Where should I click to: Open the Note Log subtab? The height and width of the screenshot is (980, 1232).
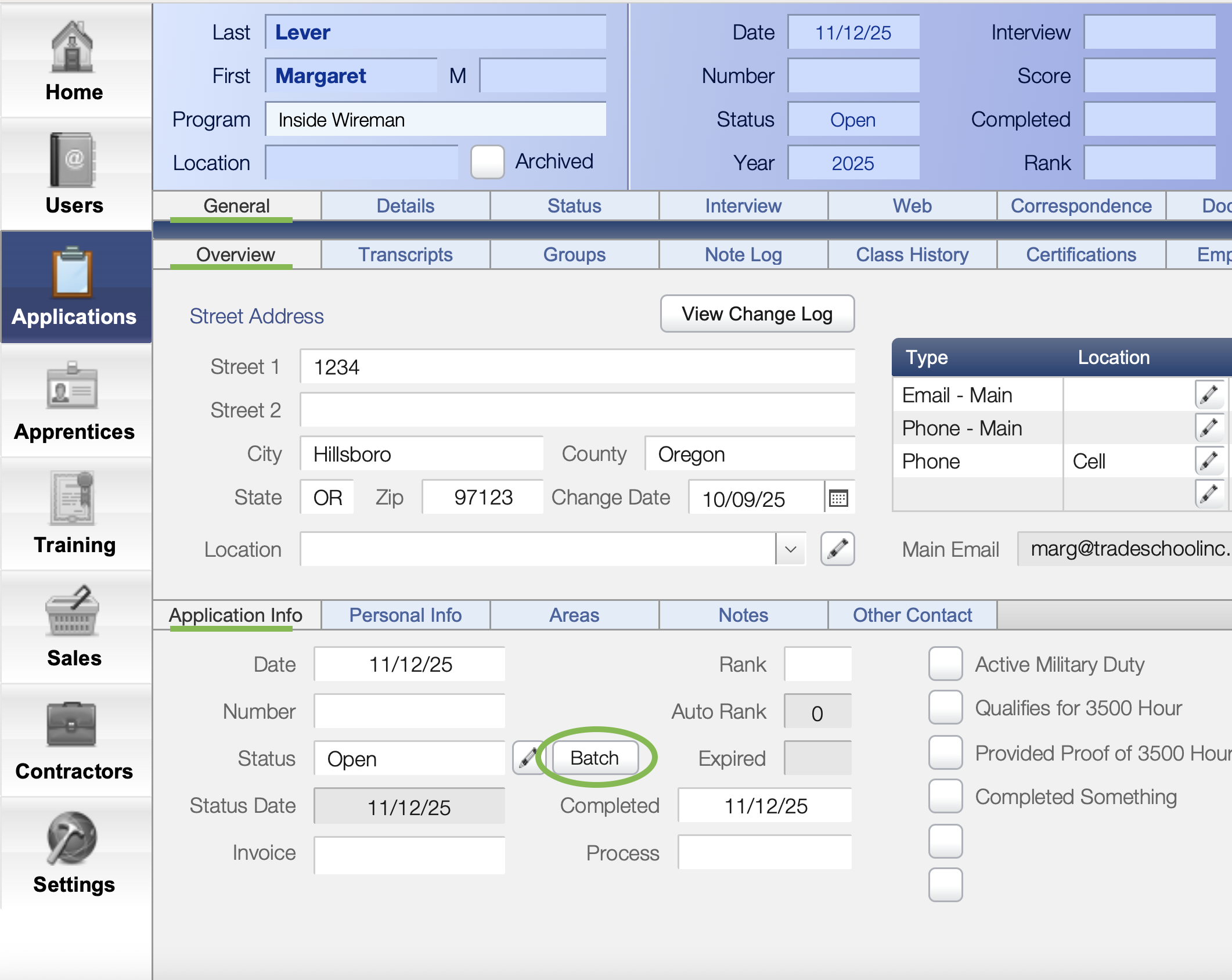click(x=743, y=255)
